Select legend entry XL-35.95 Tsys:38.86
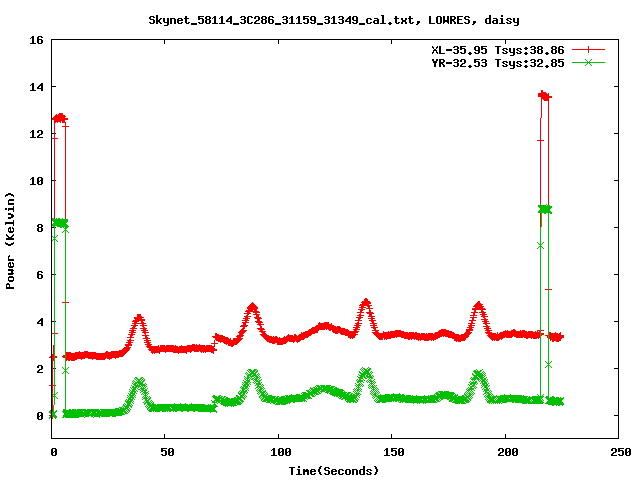The width and height of the screenshot is (640, 480). [x=498, y=50]
